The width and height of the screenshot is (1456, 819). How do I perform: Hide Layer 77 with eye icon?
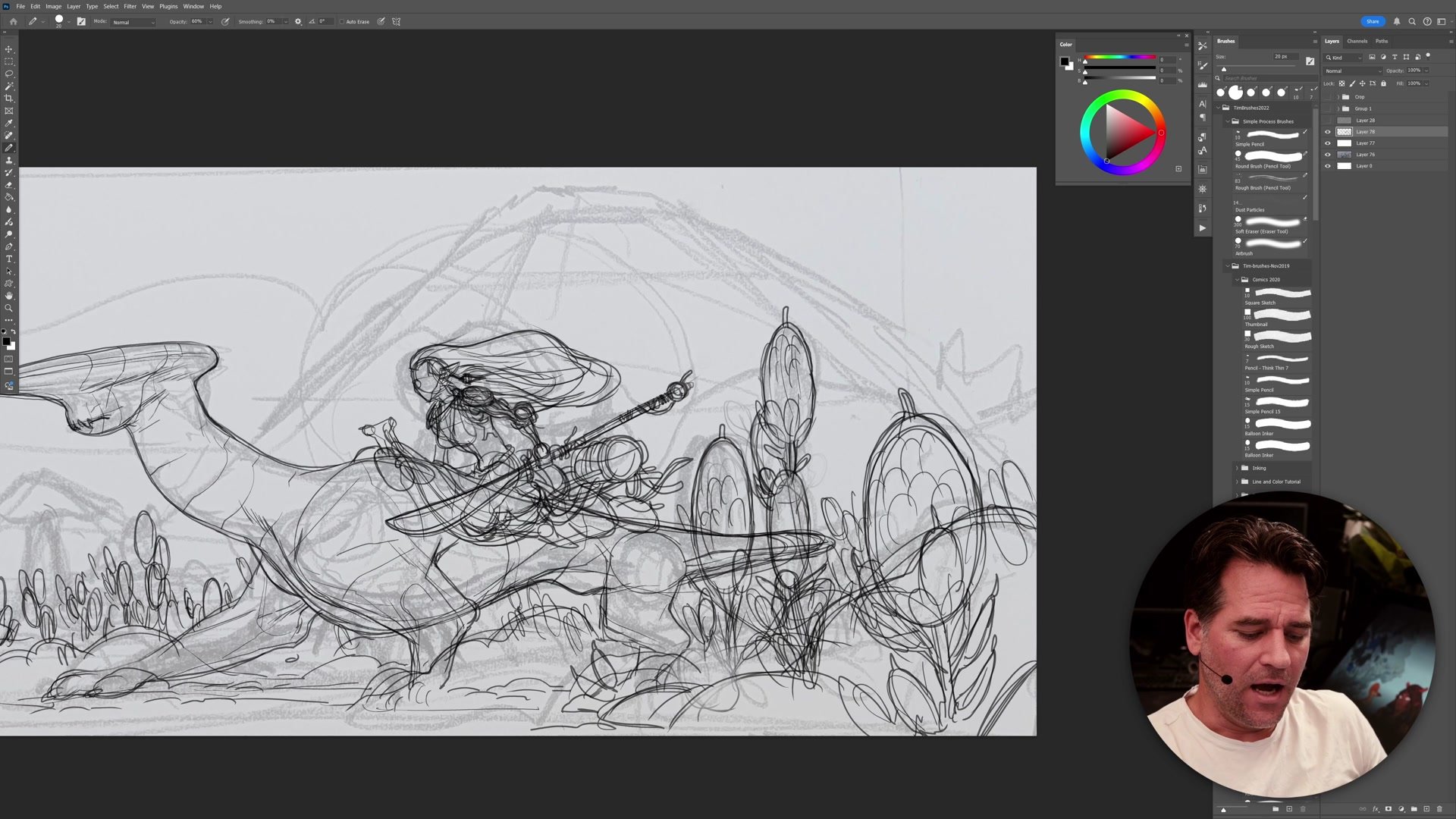tap(1327, 143)
